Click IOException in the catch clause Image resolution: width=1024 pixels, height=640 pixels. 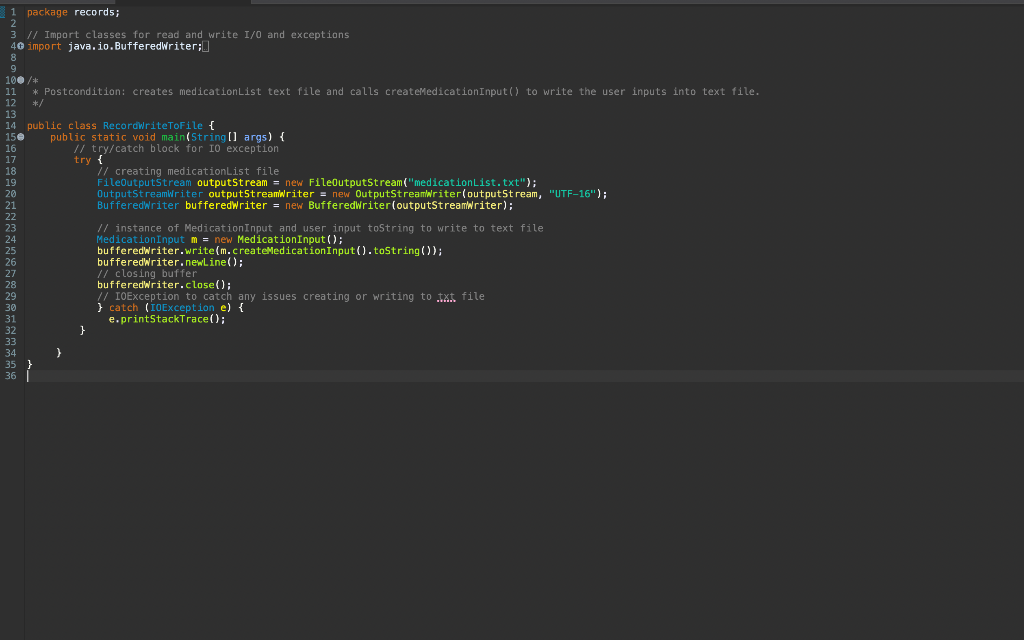click(x=183, y=307)
